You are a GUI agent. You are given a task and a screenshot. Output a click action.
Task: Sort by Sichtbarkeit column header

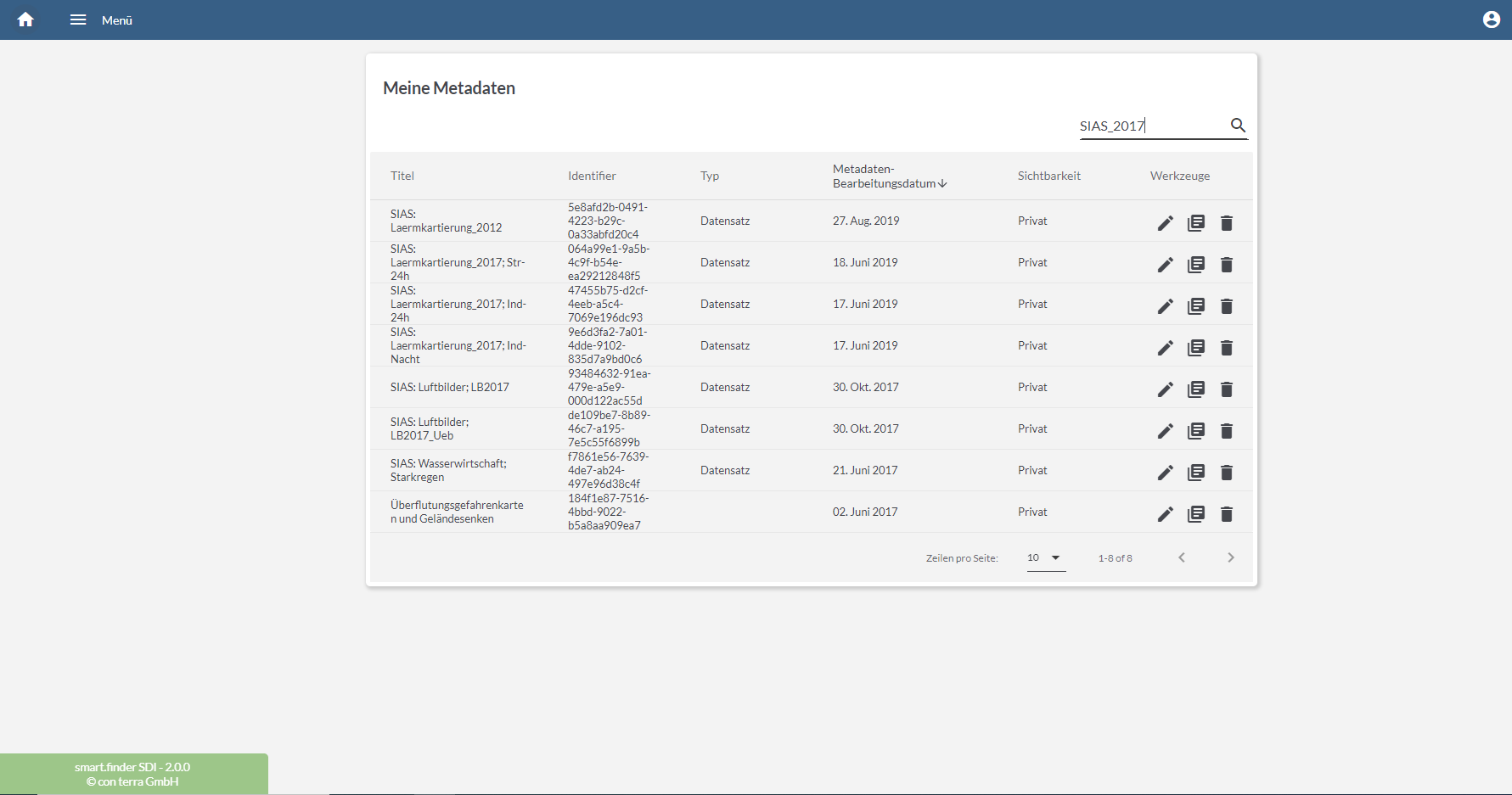pos(1049,176)
